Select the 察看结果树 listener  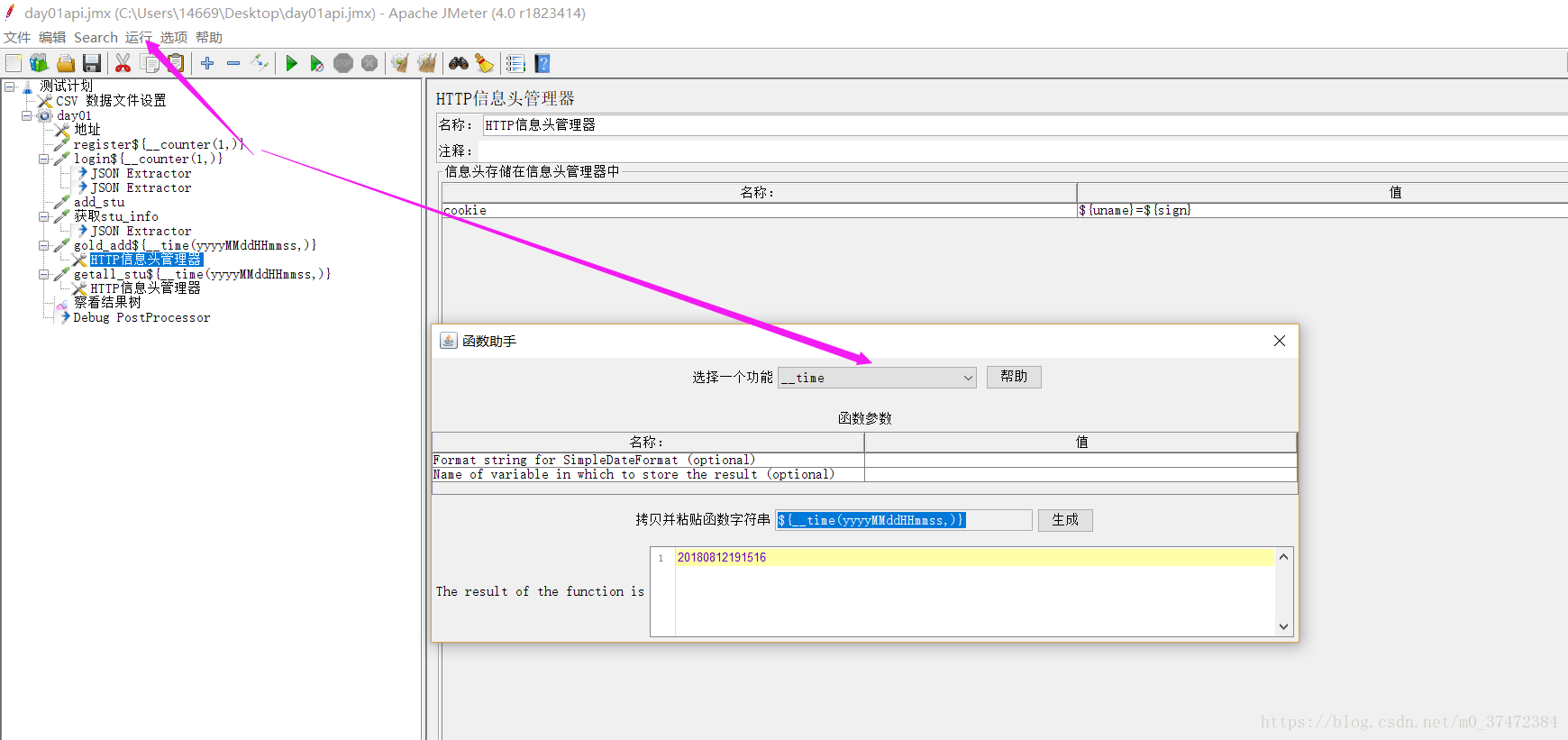click(x=107, y=303)
